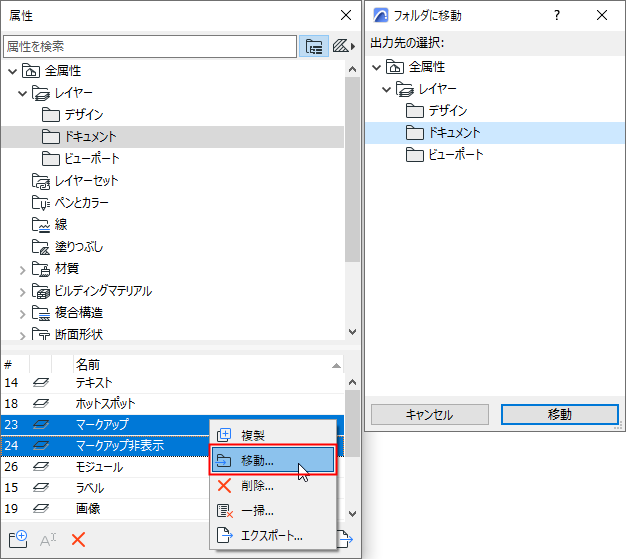Click the layer icon of row 14
Image resolution: width=626 pixels, height=559 pixels.
(41, 383)
